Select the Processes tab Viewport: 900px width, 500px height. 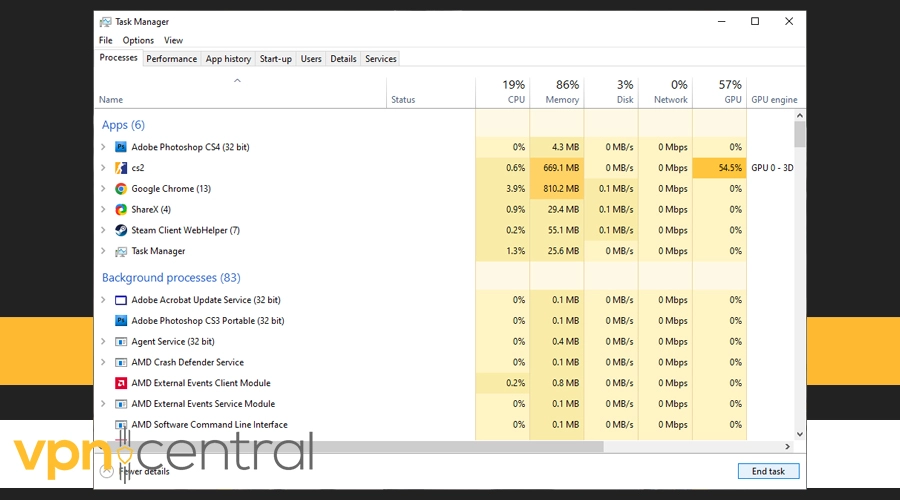[118, 57]
